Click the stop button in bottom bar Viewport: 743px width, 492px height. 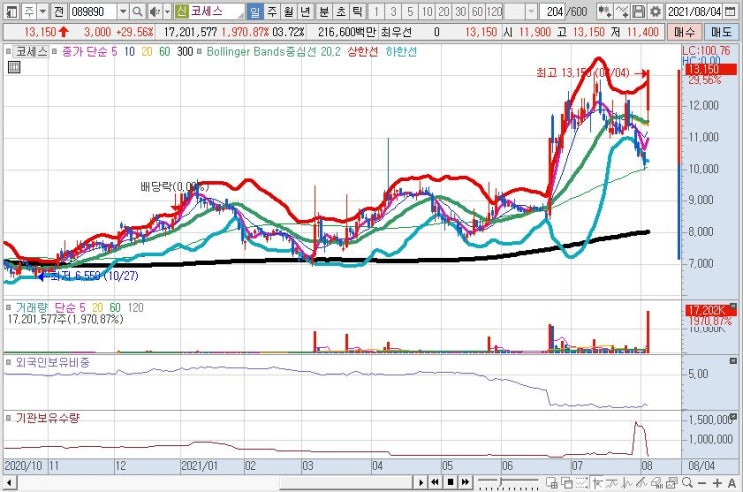tap(450, 483)
